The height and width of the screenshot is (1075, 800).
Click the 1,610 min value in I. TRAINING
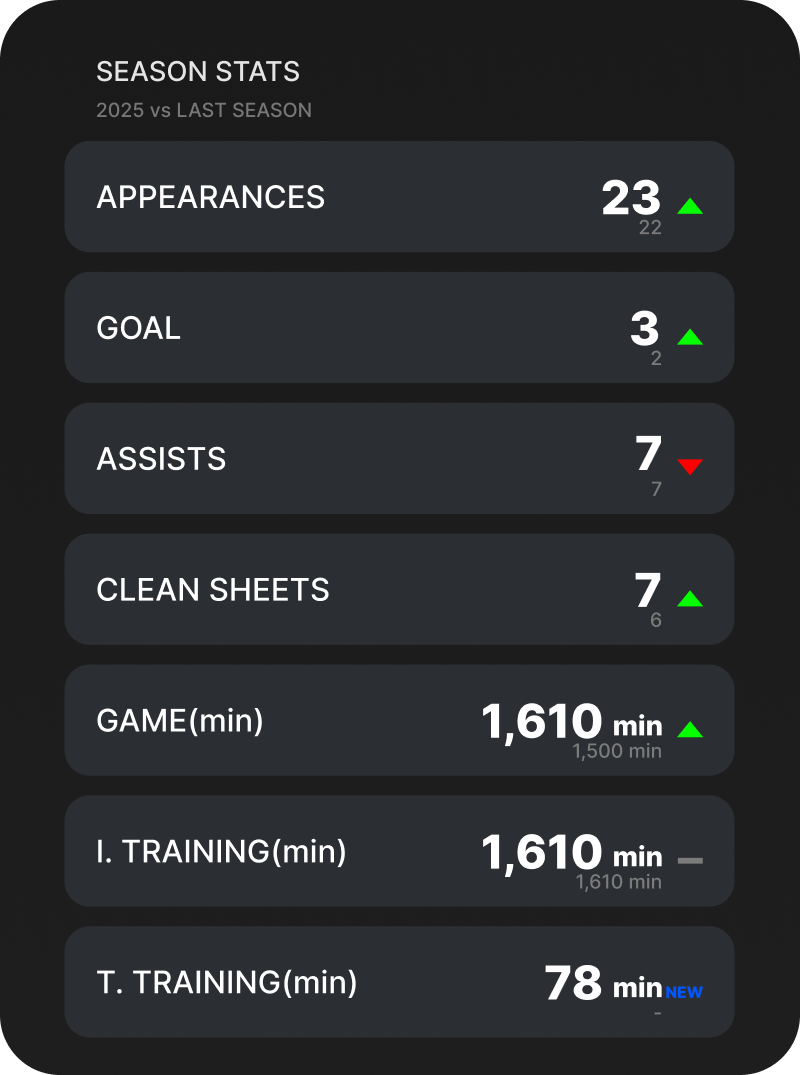click(572, 852)
